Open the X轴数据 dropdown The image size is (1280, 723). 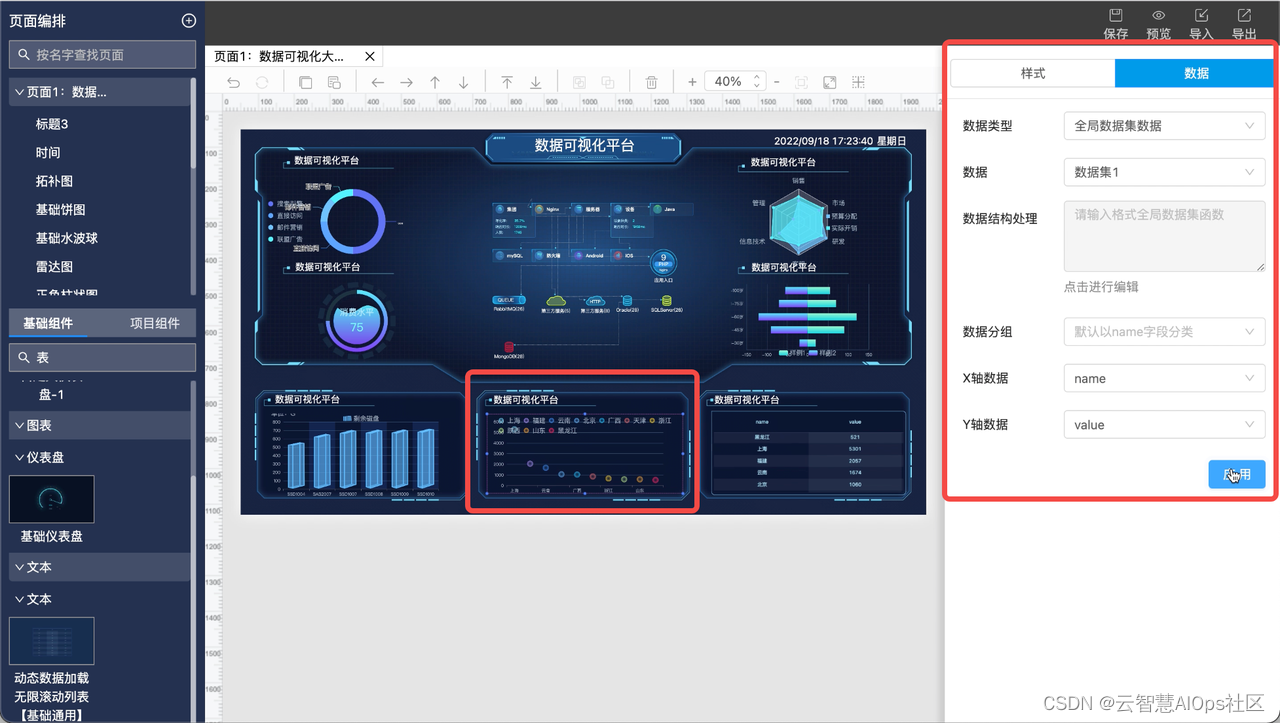pyautogui.click(x=1165, y=378)
